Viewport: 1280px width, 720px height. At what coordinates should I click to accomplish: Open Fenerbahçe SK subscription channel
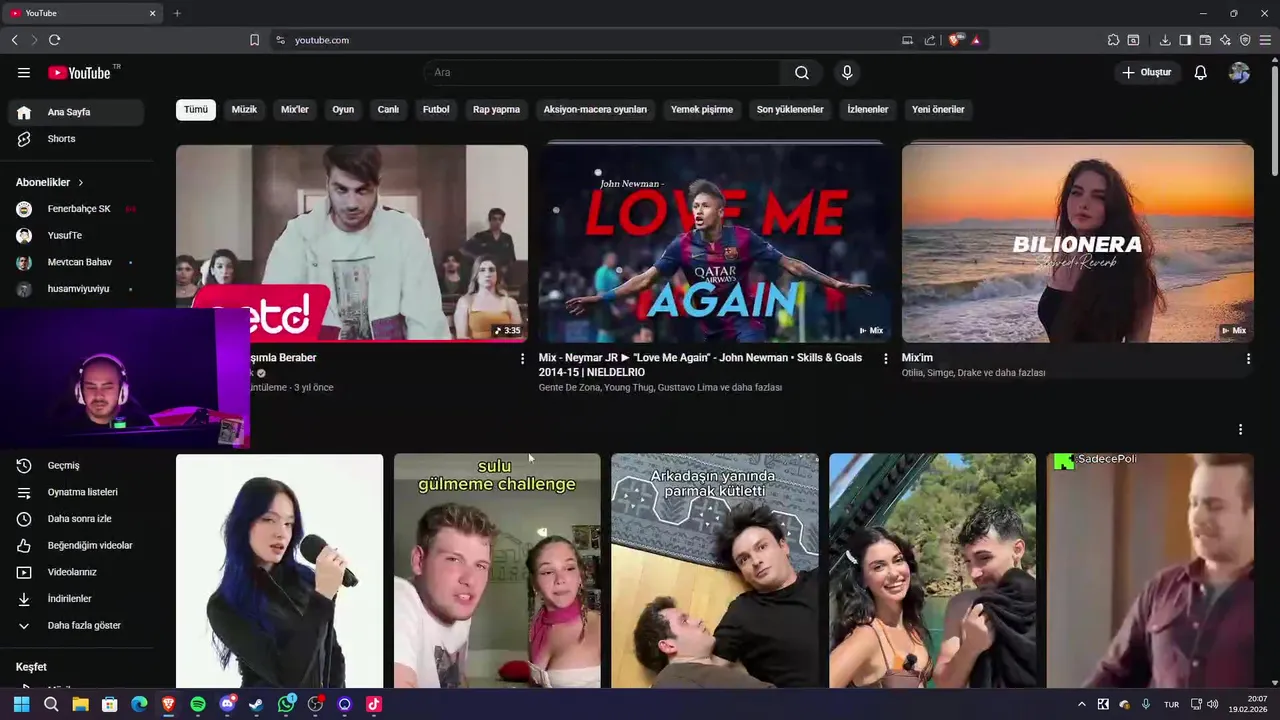coord(76,209)
